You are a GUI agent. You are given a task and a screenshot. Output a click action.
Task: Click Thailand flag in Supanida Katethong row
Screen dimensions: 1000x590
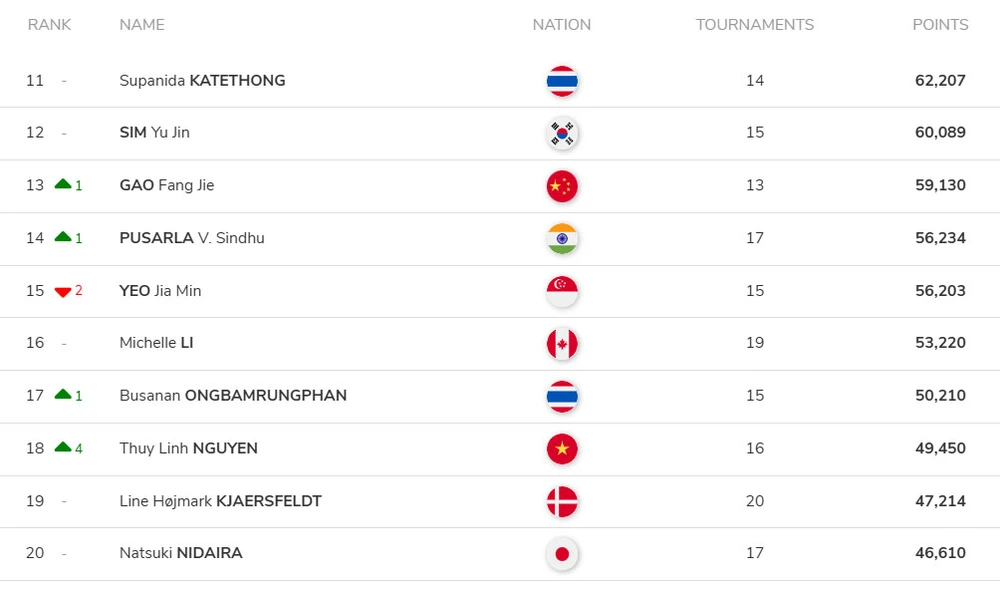(562, 81)
